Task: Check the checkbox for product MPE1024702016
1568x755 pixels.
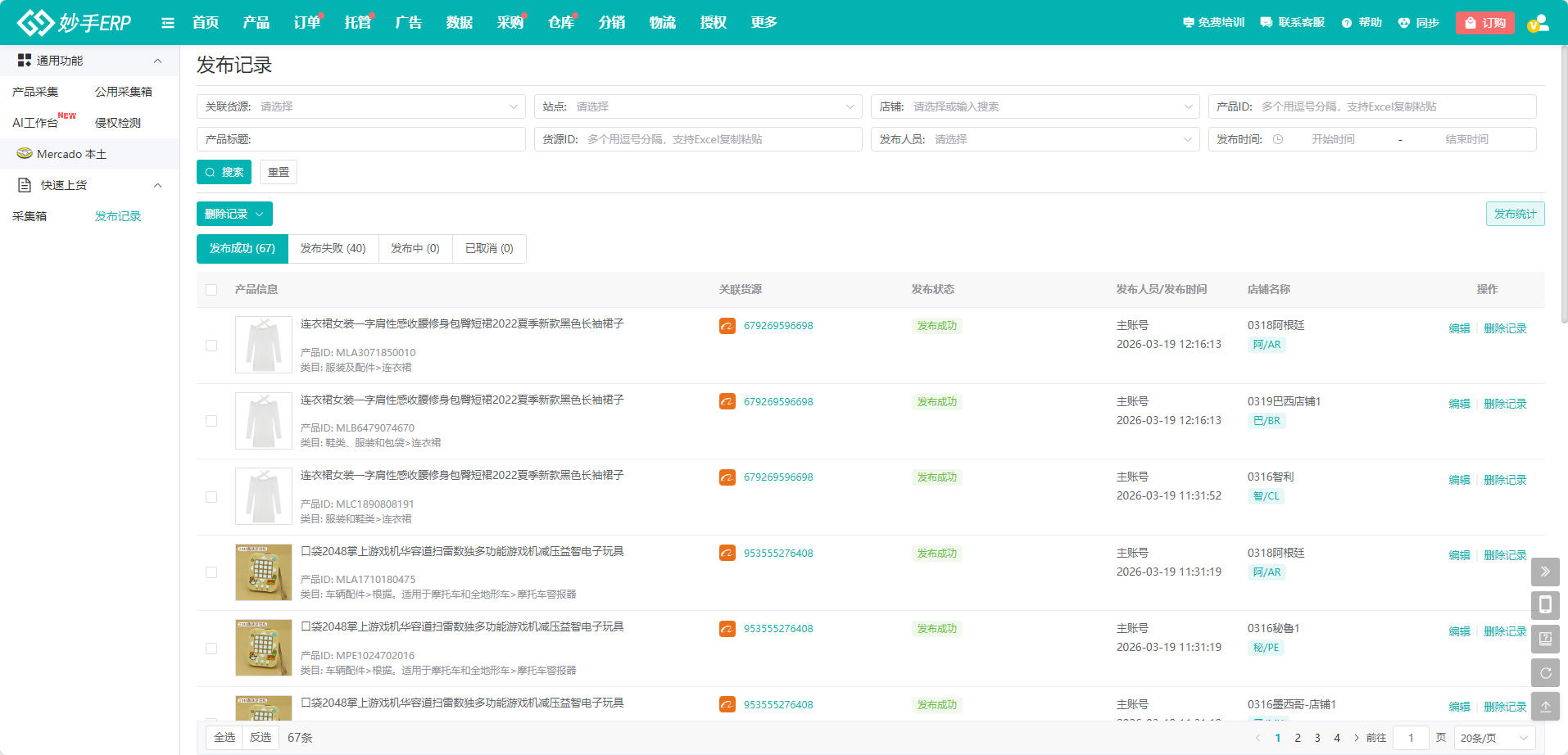Action: click(x=211, y=648)
